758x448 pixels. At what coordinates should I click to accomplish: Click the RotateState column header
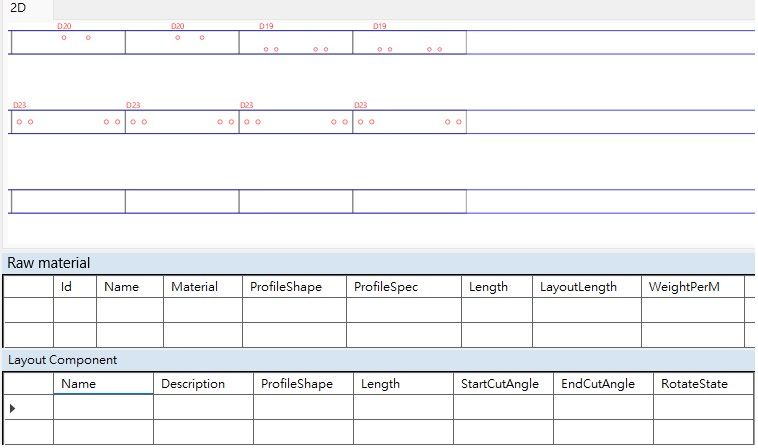[x=702, y=384]
